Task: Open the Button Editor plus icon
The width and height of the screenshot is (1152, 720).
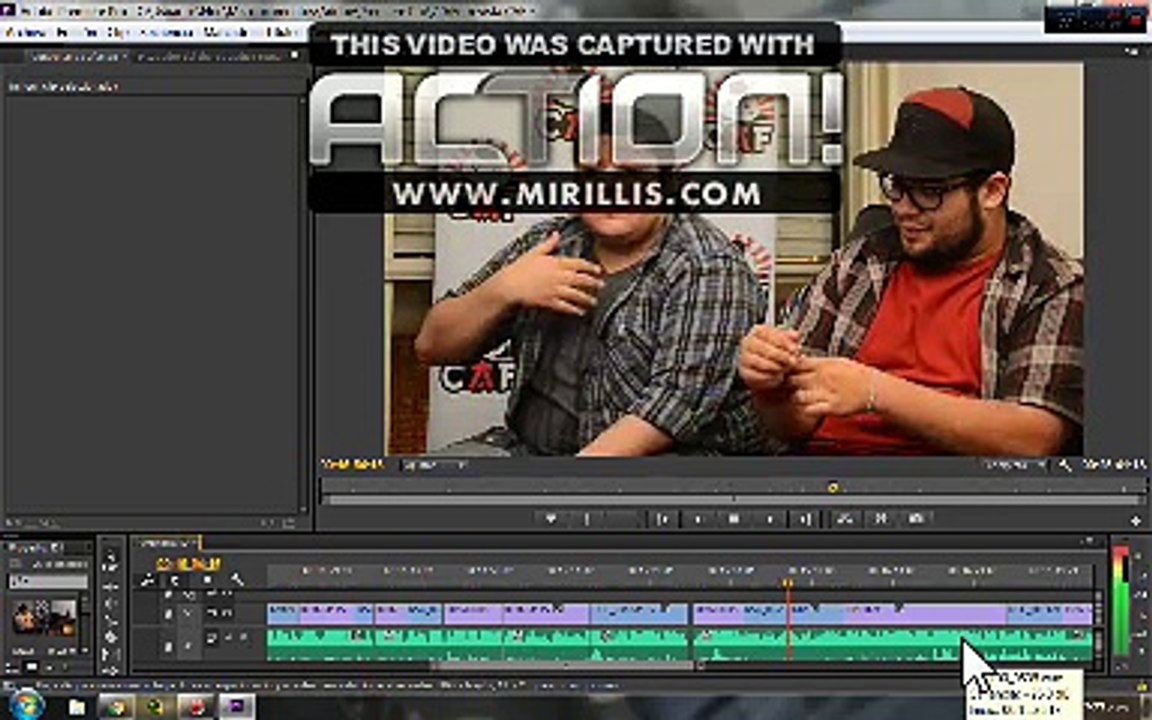Action: [x=1137, y=520]
